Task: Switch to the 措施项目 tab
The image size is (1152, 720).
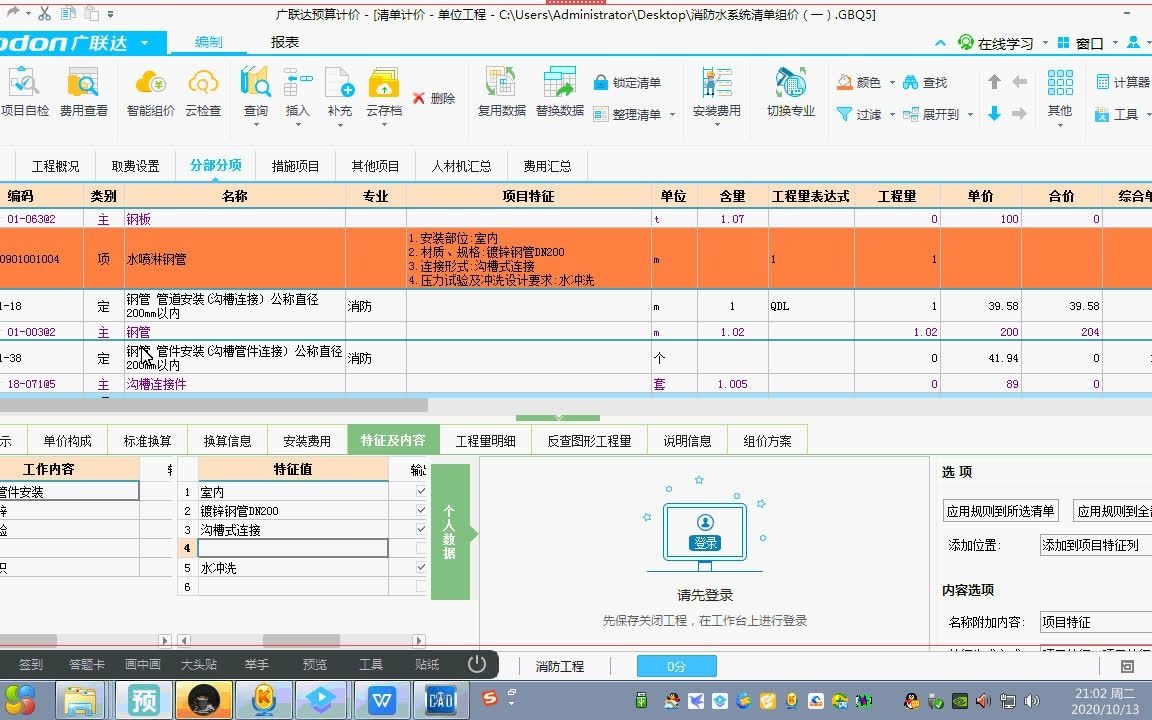Action: 295,165
